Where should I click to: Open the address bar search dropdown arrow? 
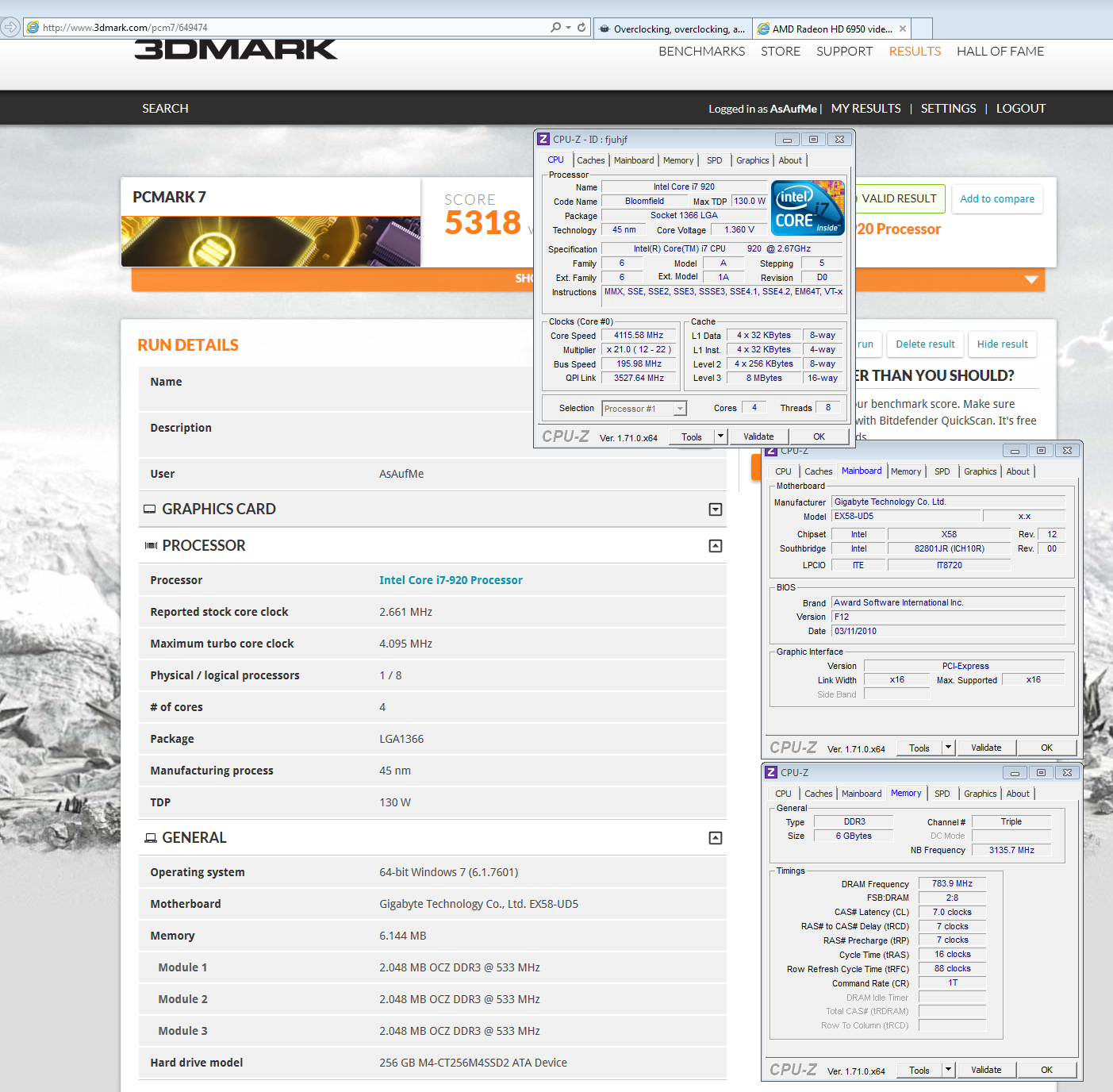point(569,27)
